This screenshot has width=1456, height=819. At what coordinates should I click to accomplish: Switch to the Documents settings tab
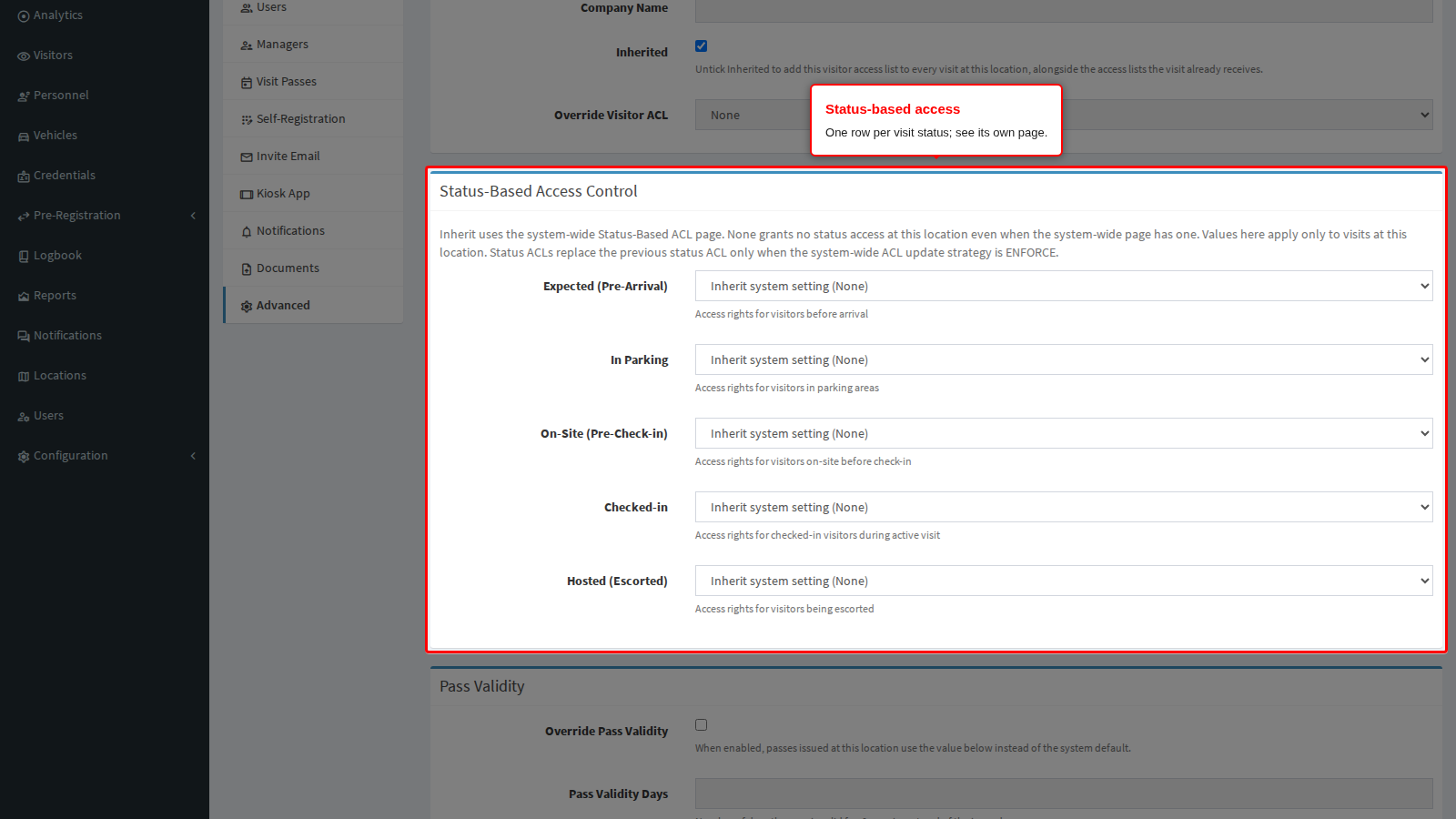[314, 268]
